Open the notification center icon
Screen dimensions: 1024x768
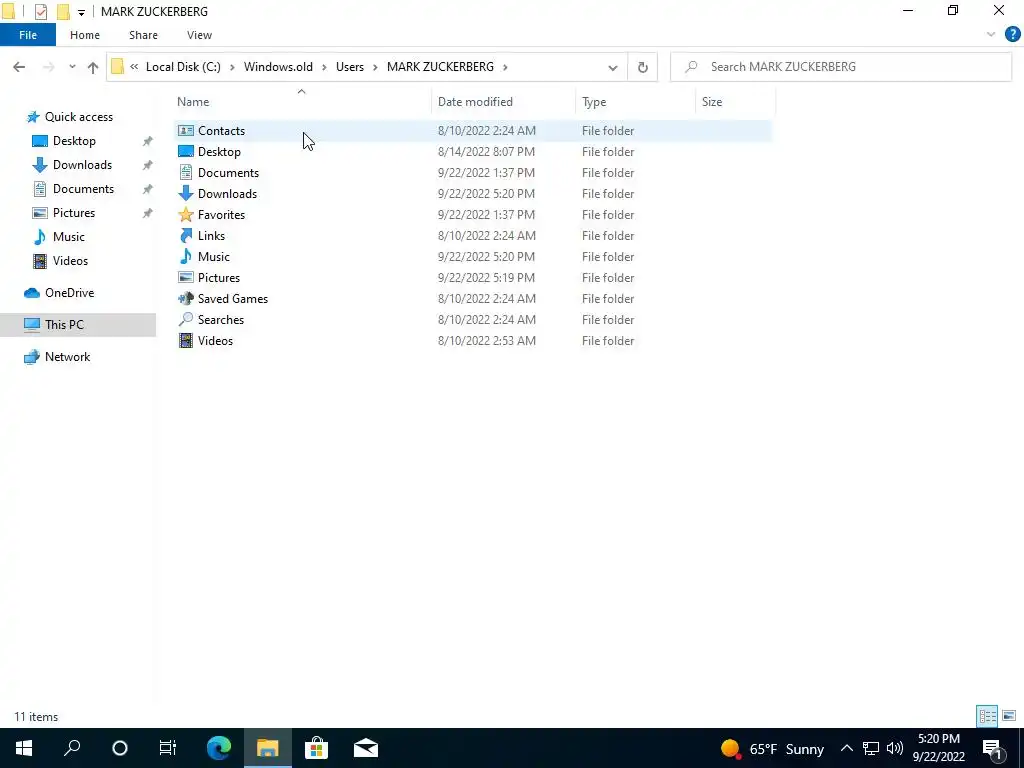[992, 748]
